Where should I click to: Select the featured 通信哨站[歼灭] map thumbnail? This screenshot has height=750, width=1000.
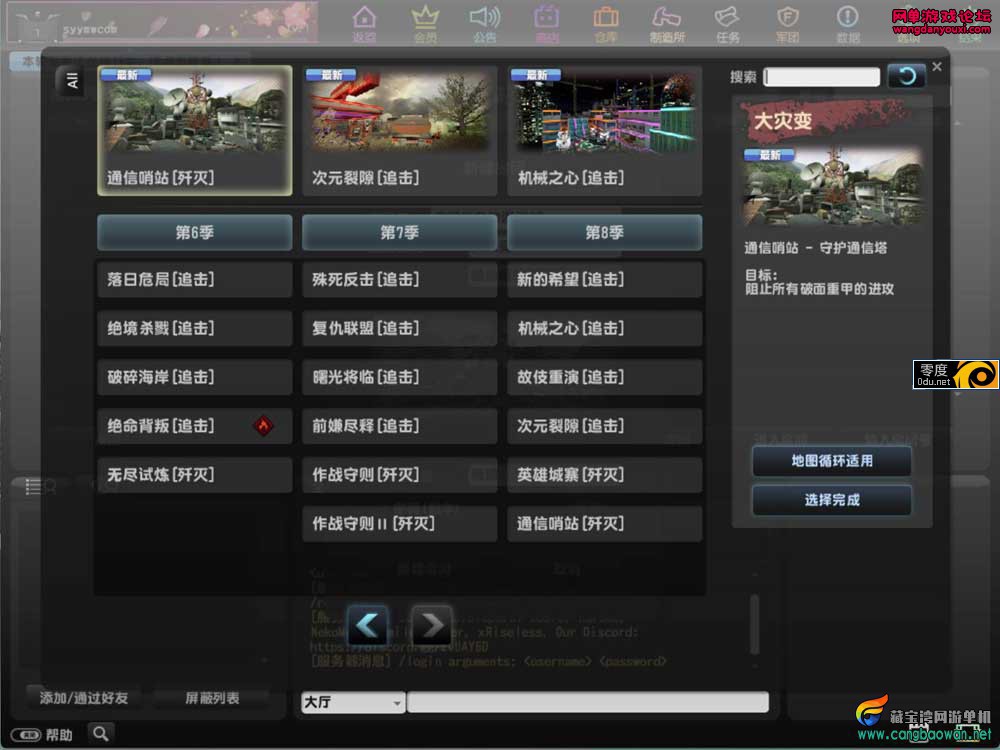tap(195, 130)
